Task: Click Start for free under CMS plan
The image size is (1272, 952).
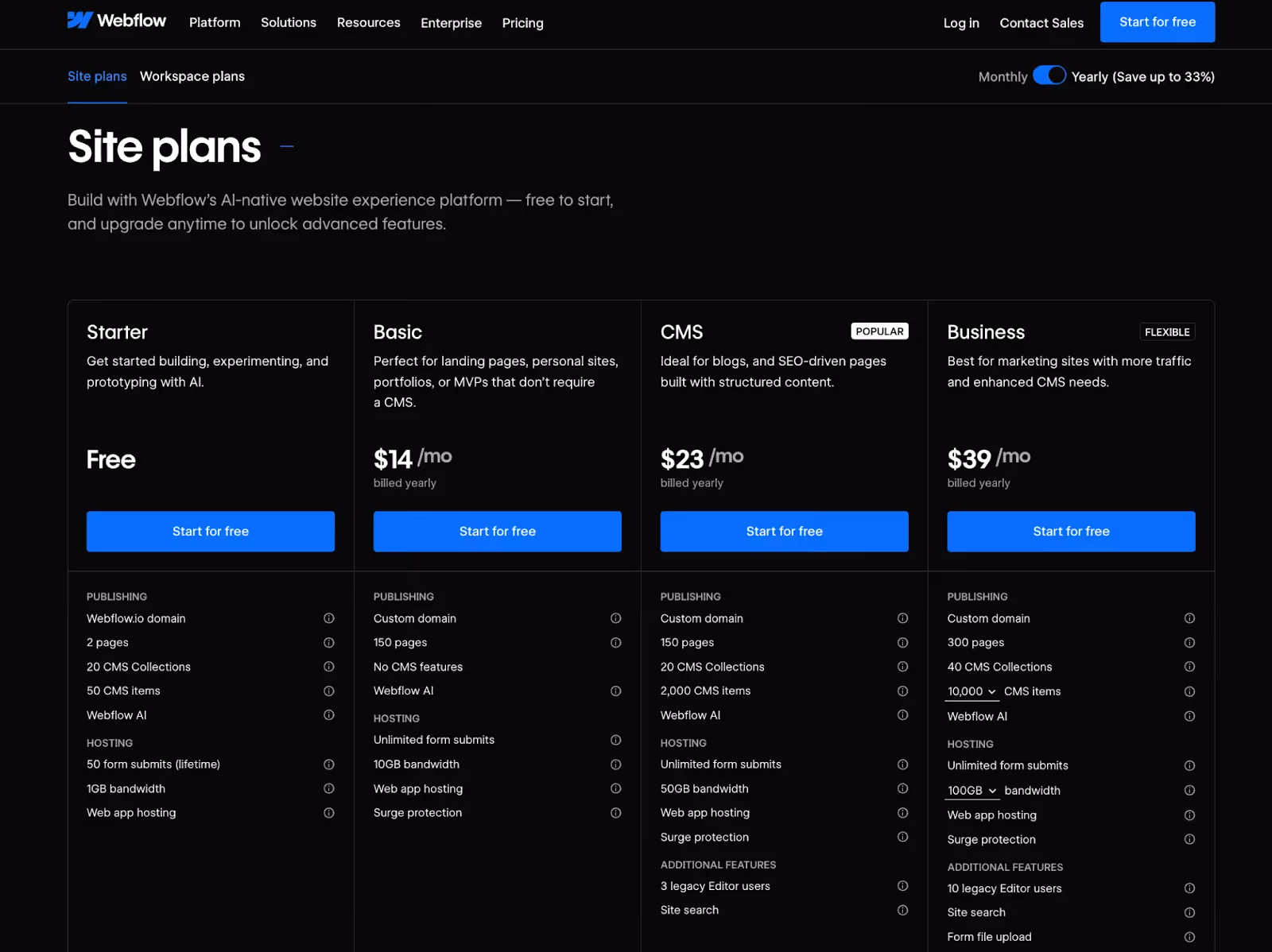Action: pyautogui.click(x=785, y=532)
